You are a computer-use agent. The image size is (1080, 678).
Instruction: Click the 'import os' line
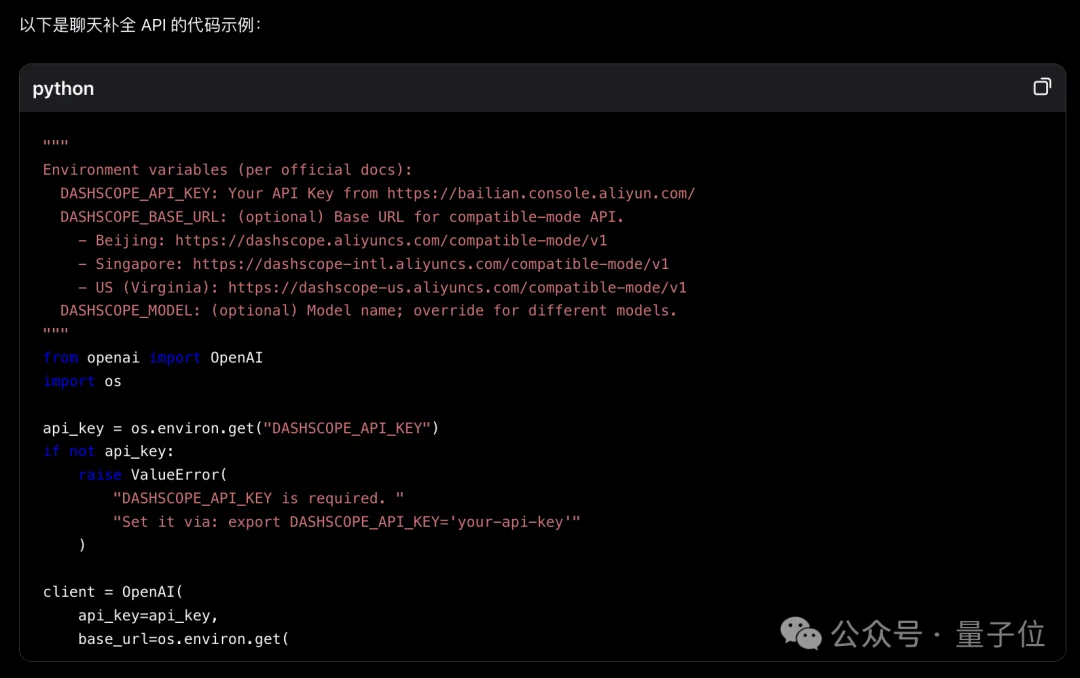[x=82, y=381]
